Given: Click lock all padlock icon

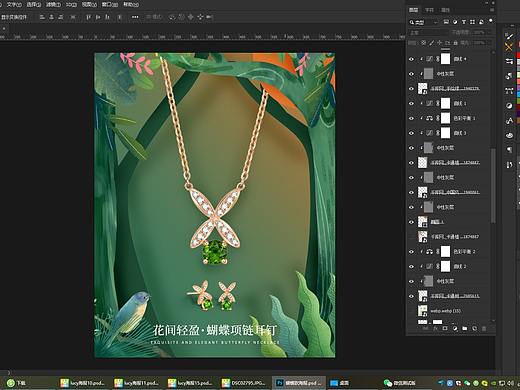Looking at the screenshot, I should pos(456,43).
